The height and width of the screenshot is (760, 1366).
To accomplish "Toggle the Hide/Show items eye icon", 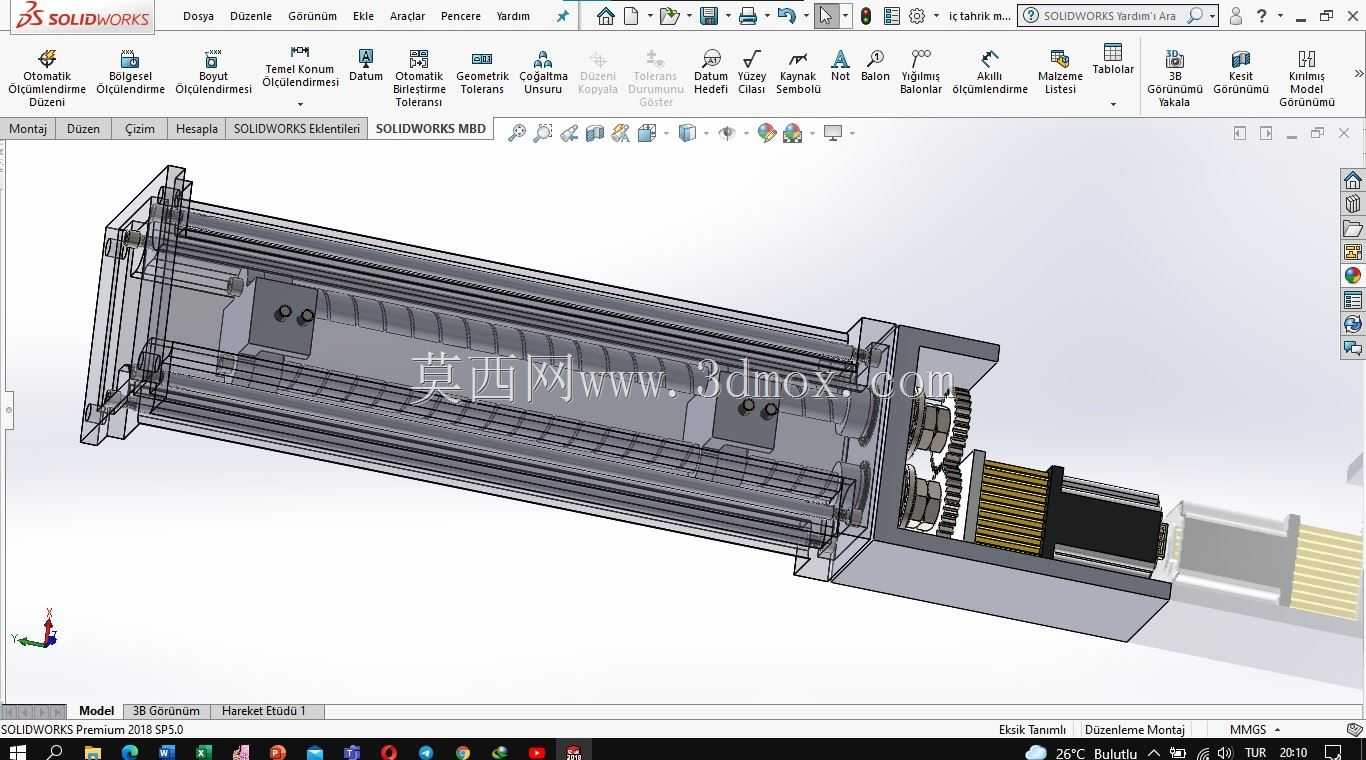I will pyautogui.click(x=727, y=133).
